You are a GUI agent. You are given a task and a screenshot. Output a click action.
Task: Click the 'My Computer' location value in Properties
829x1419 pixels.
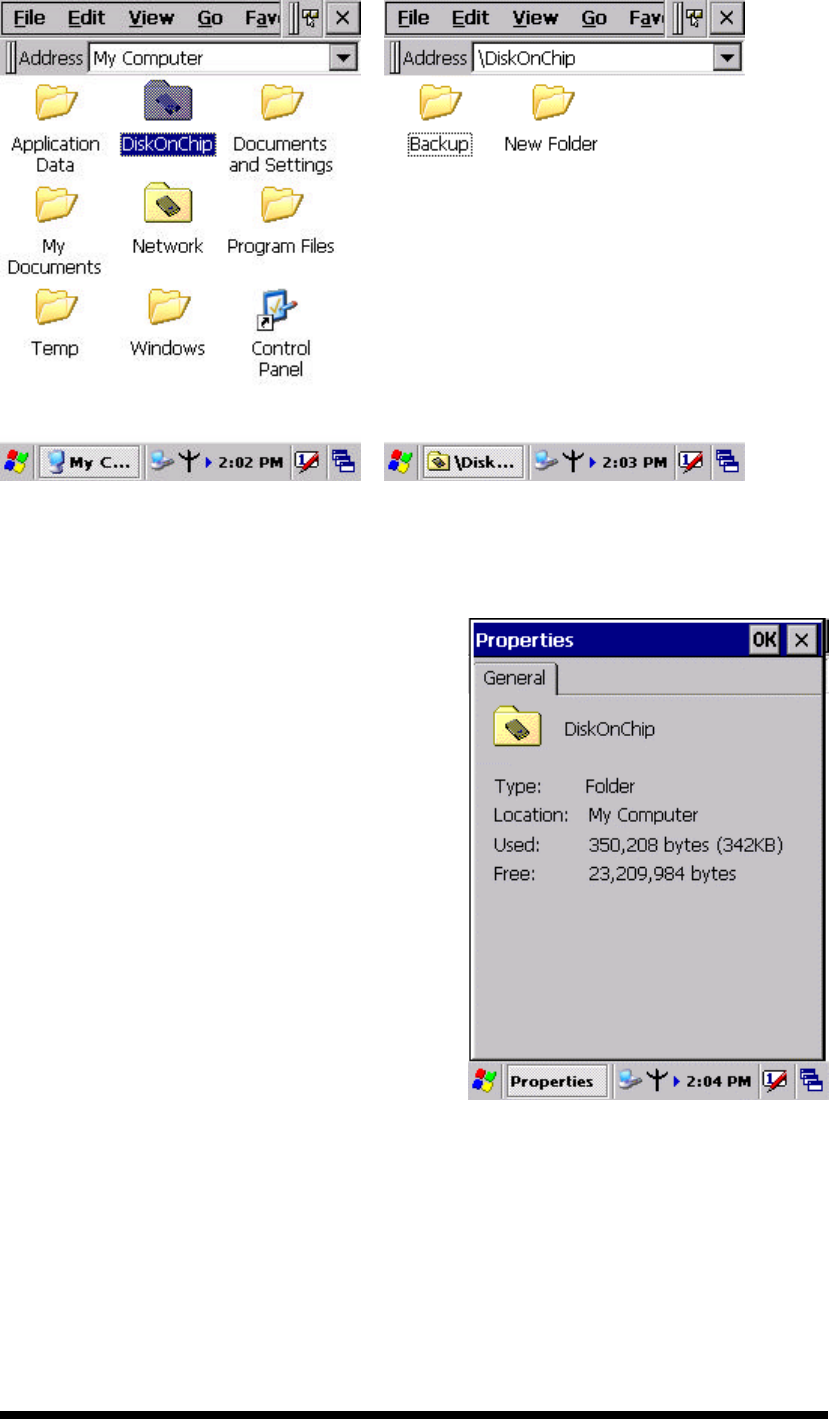coord(643,815)
